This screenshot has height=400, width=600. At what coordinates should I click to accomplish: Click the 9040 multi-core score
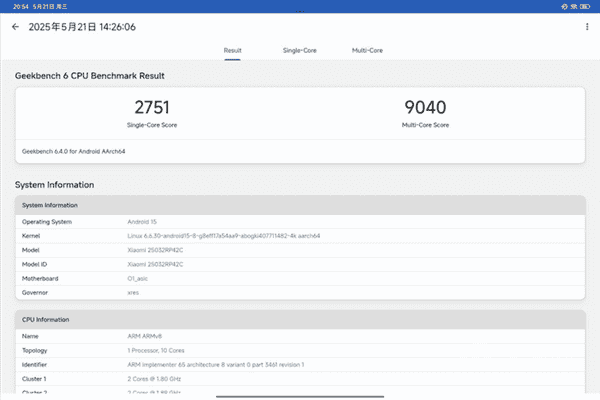[x=425, y=107]
